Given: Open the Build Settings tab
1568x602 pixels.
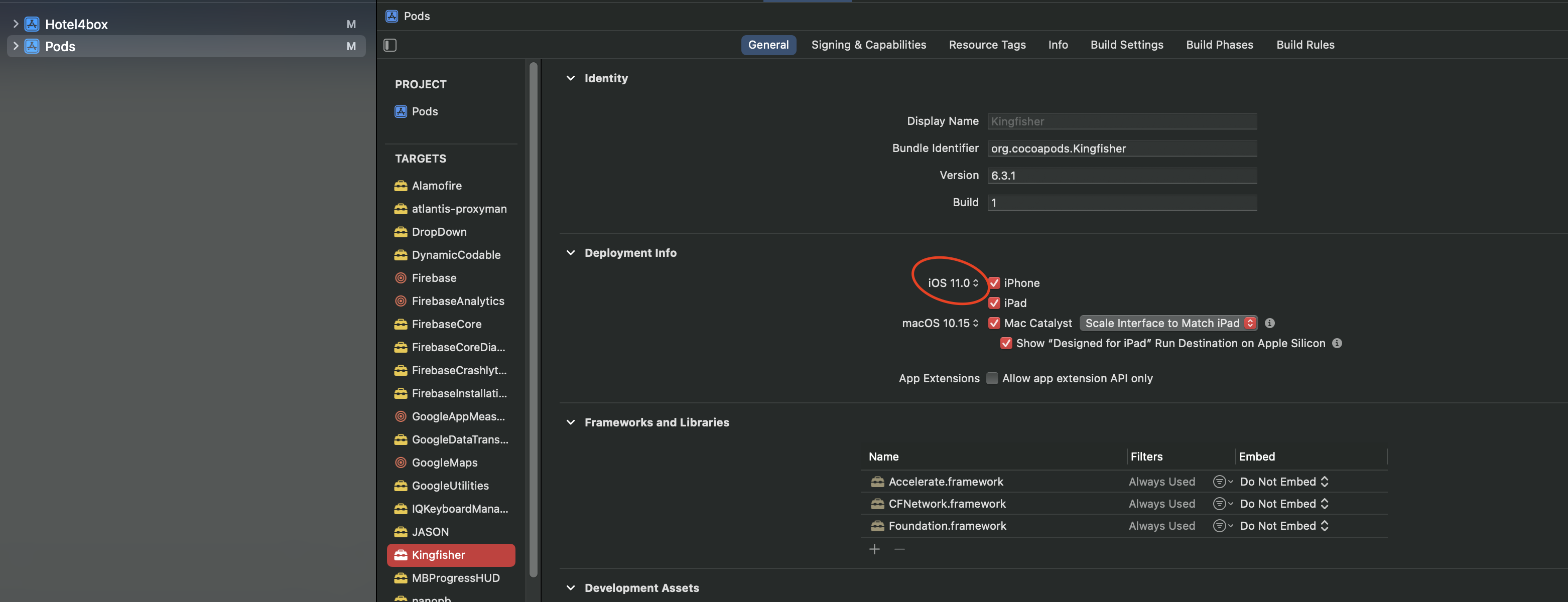Looking at the screenshot, I should 1127,45.
